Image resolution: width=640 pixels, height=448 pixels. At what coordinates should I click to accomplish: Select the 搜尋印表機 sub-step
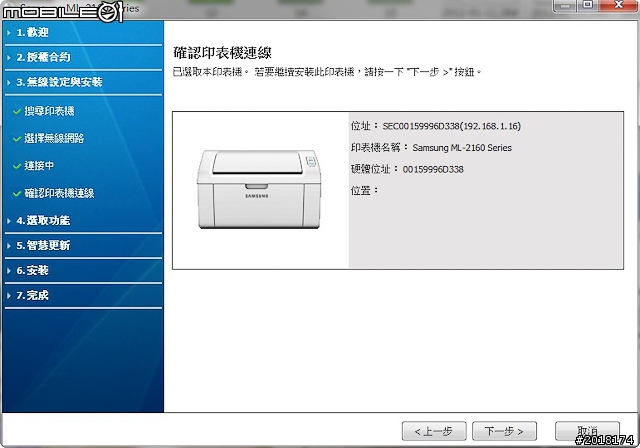pos(49,111)
